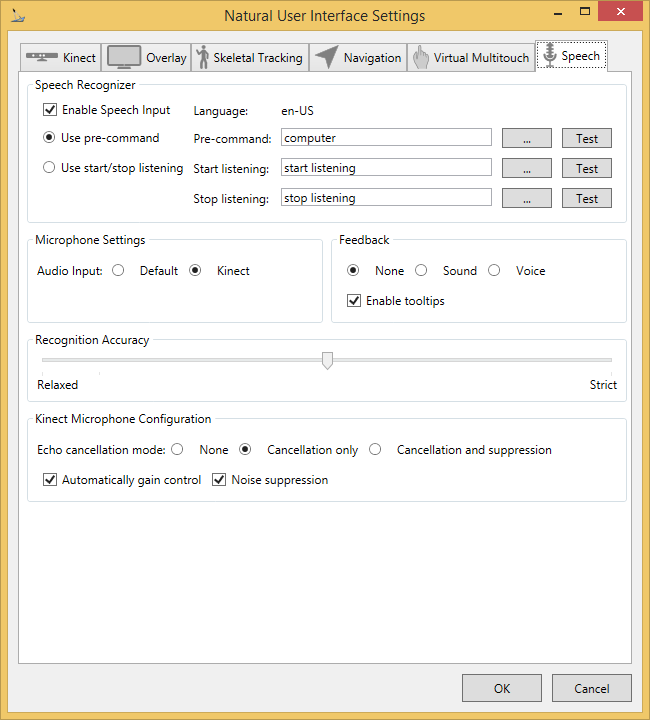Click the Kinect sensor tab icon
This screenshot has height=720, width=650.
point(42,57)
